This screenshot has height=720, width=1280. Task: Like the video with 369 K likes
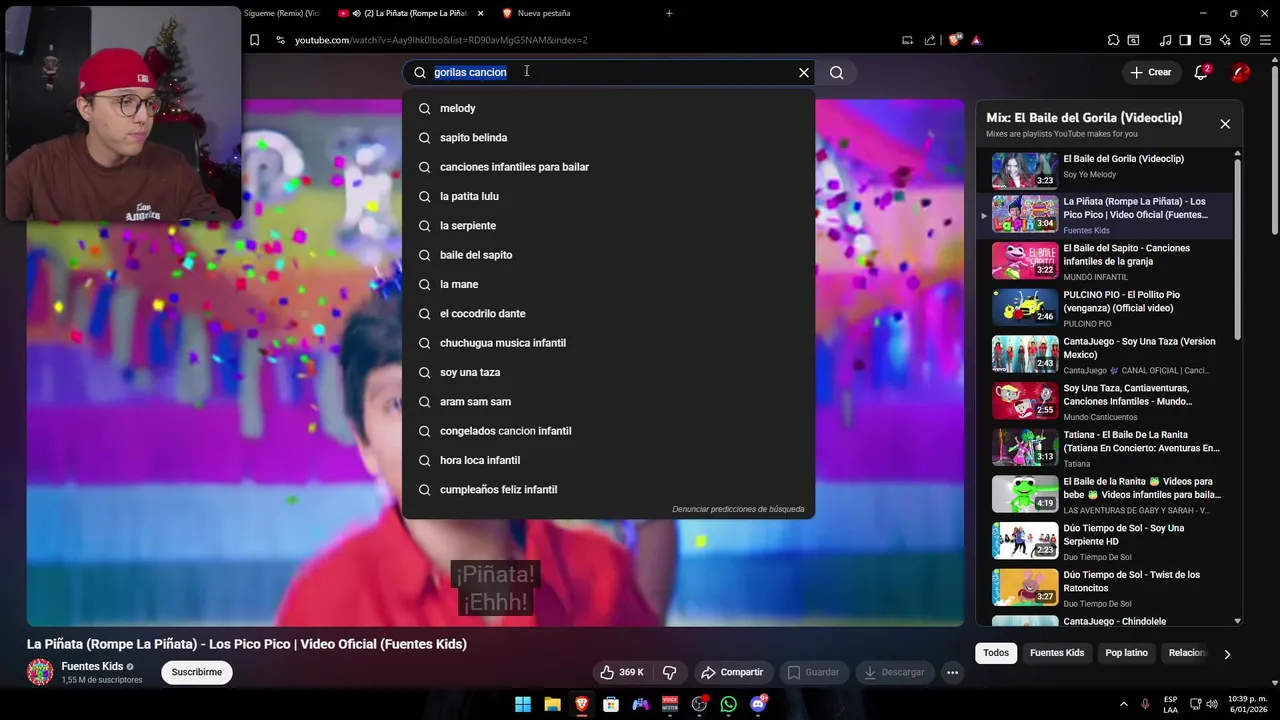(x=621, y=672)
